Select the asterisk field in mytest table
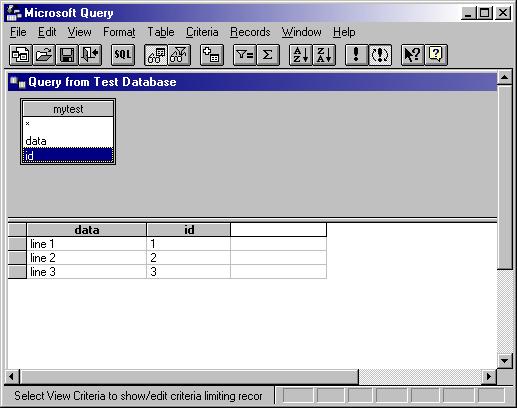The image size is (517, 408). pyautogui.click(x=68, y=124)
